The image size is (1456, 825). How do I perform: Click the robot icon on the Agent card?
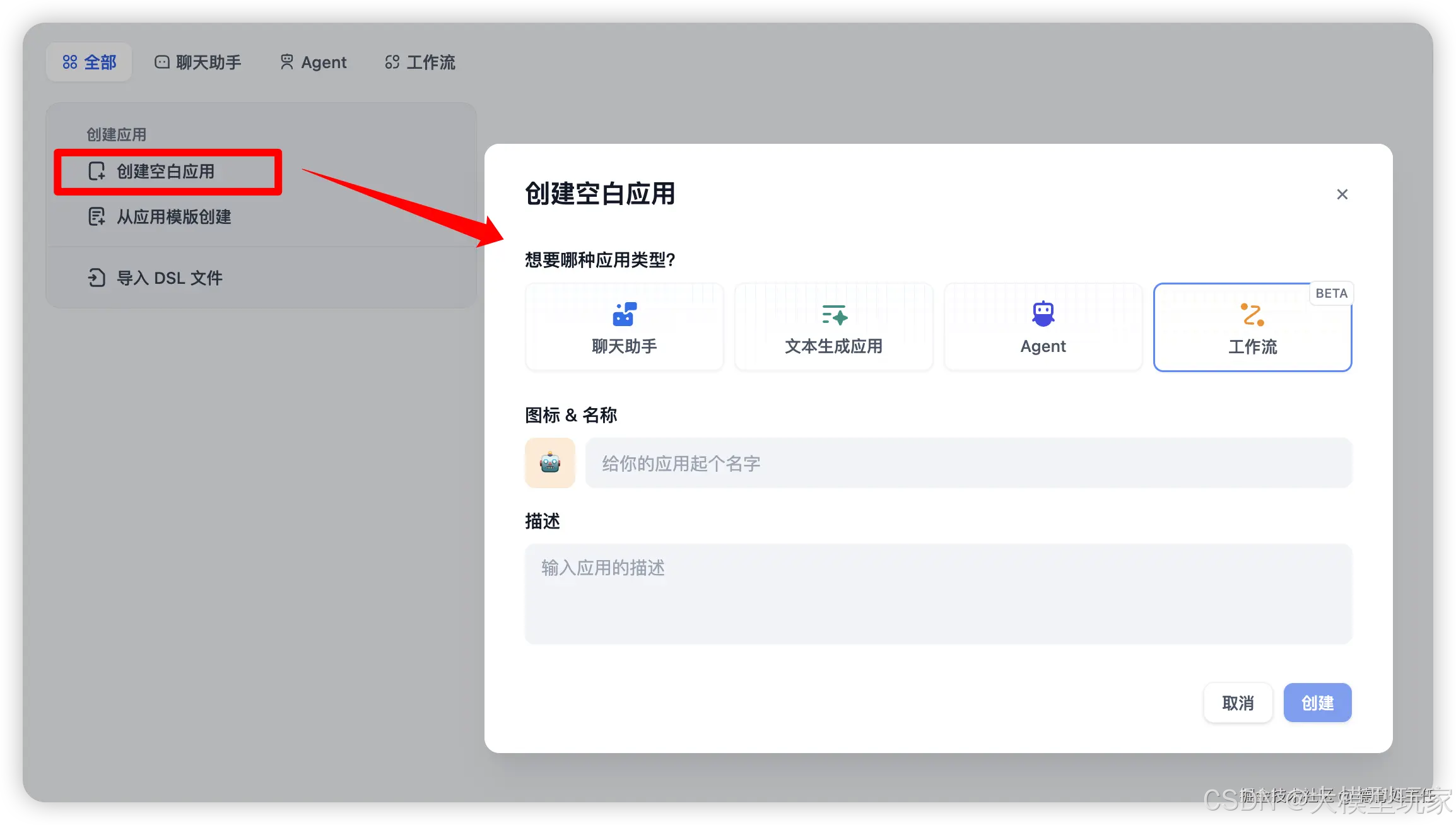pos(1042,312)
